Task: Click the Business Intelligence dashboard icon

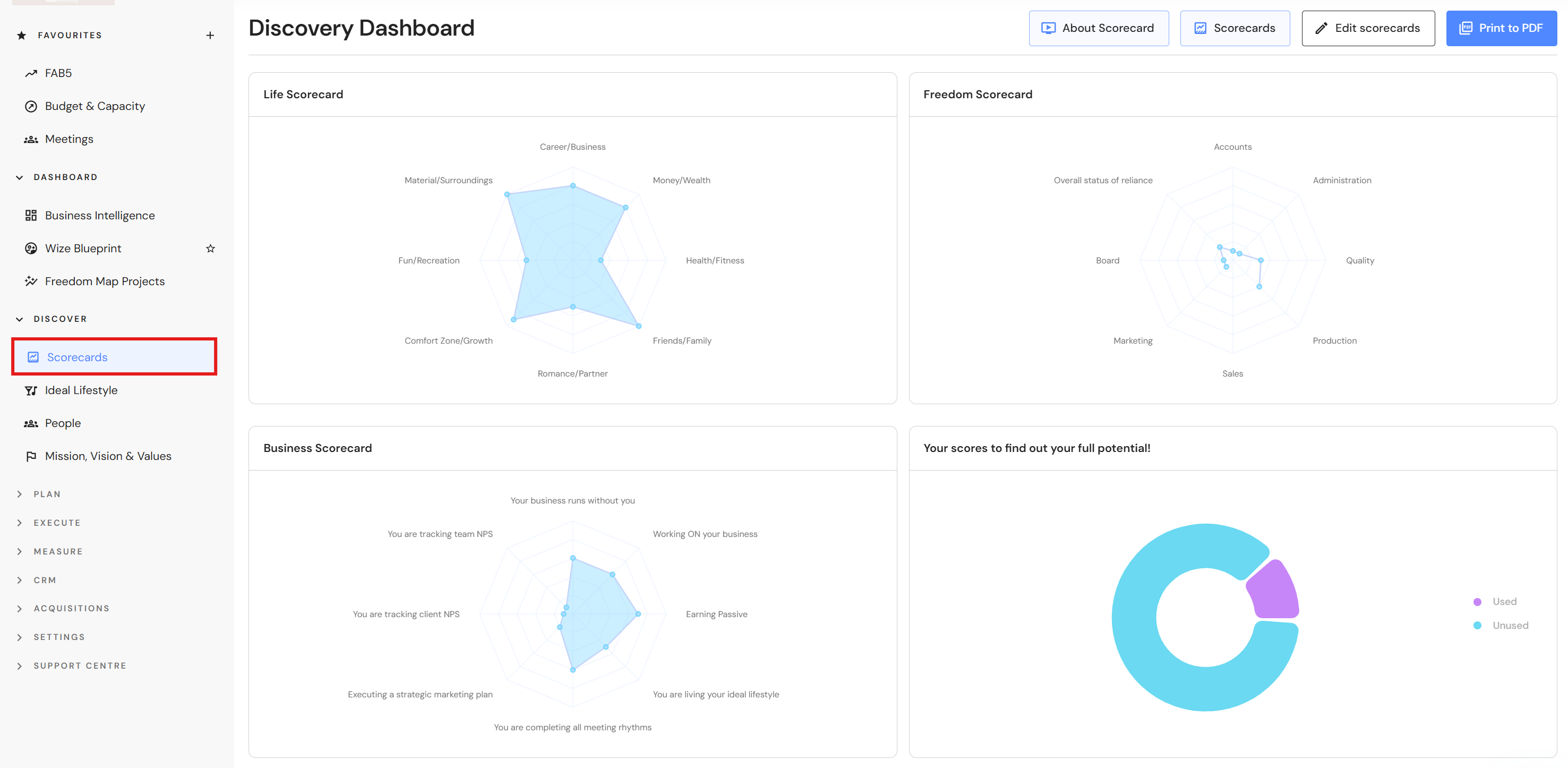Action: tap(30, 216)
